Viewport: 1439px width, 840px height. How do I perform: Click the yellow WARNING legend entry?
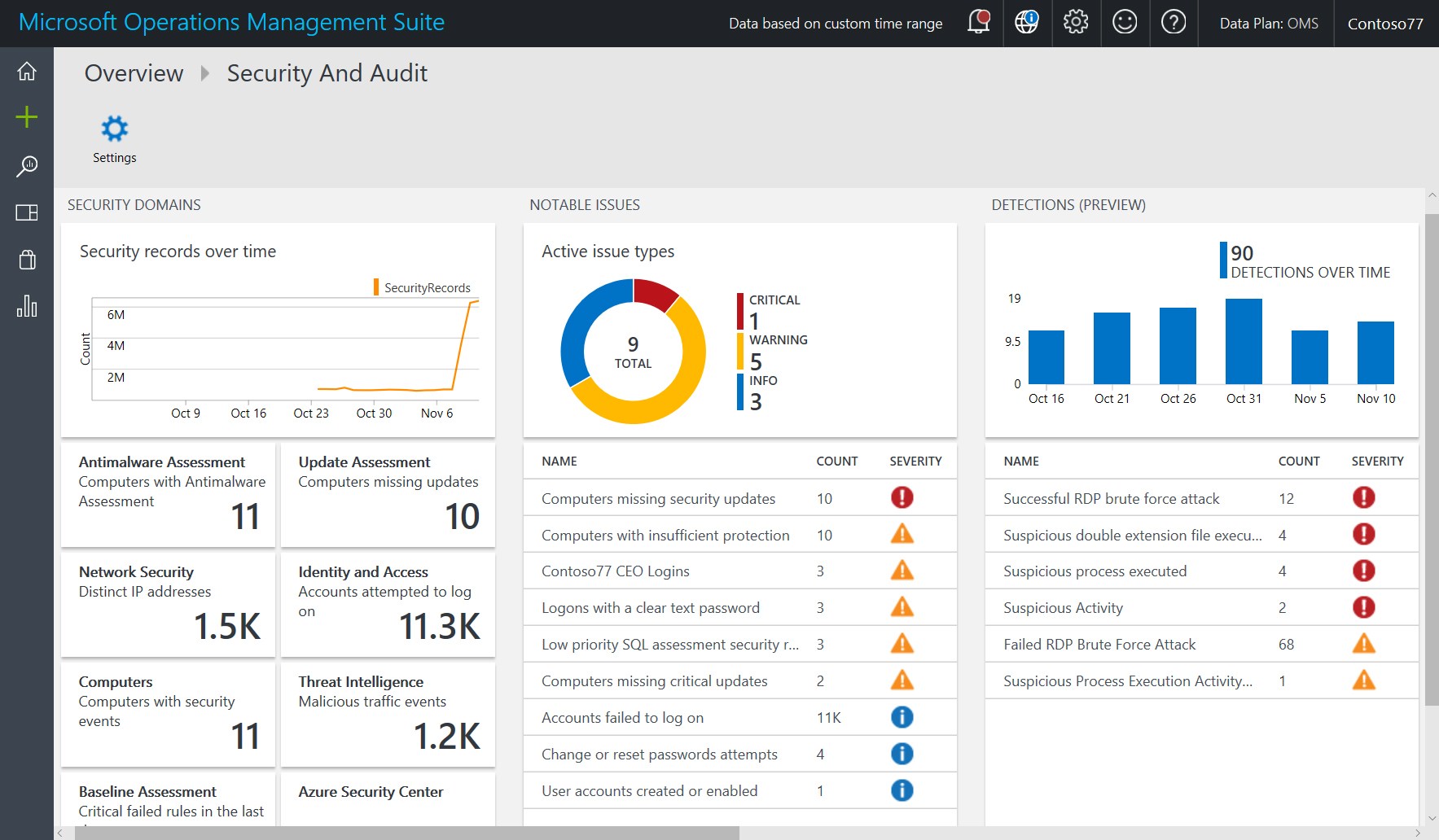[x=773, y=352]
